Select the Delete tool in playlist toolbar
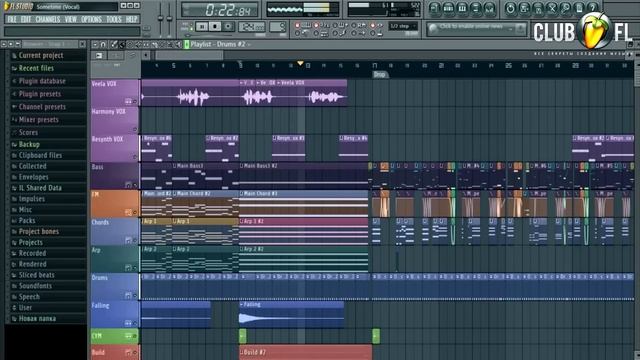 (130, 44)
